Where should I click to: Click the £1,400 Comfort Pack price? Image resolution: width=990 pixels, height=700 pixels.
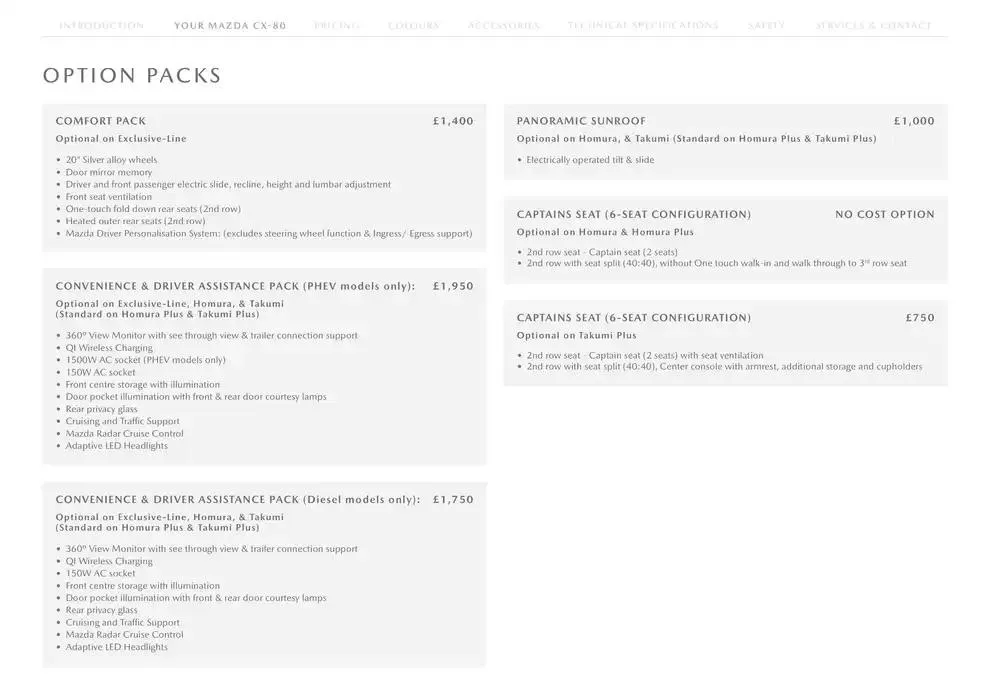point(453,121)
